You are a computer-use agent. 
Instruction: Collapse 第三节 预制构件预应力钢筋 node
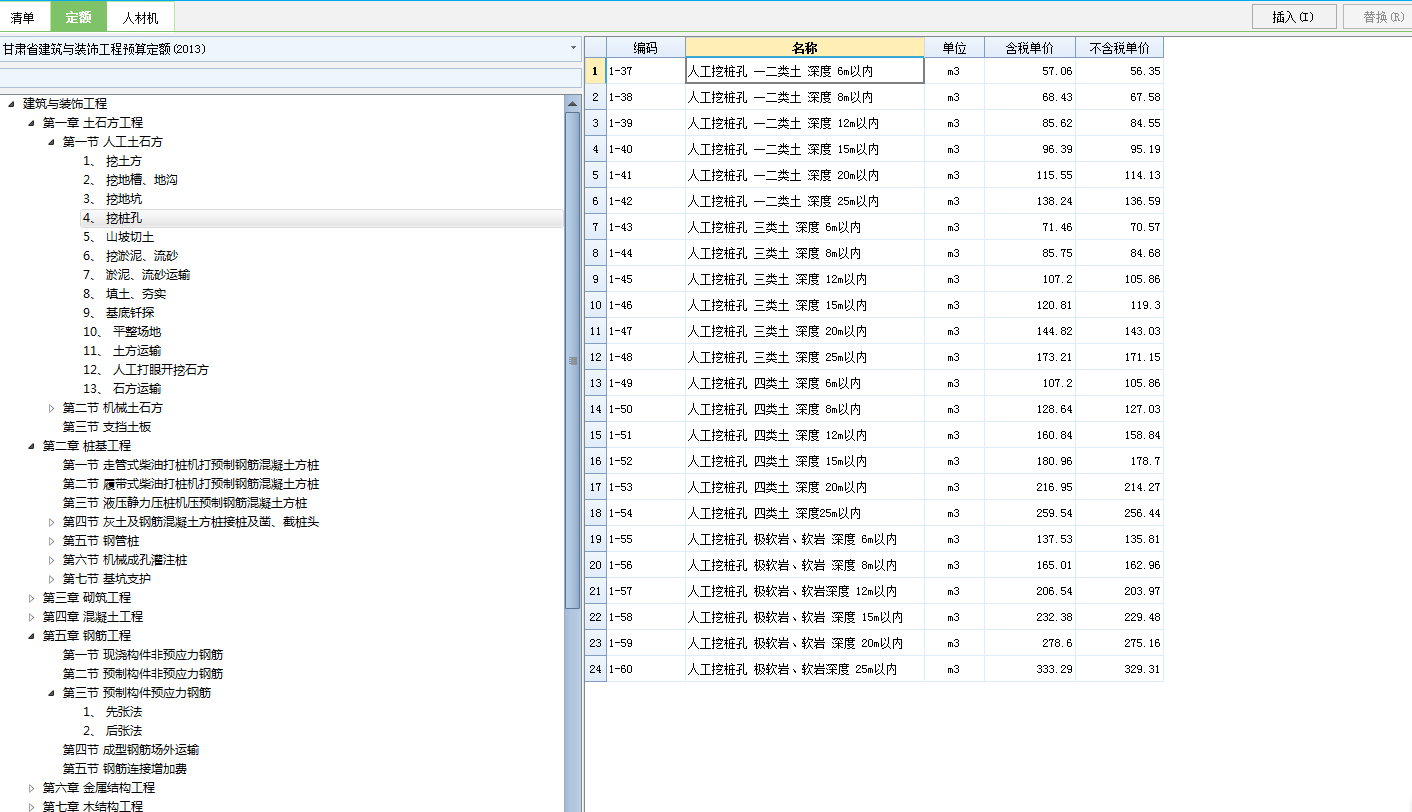(51, 693)
